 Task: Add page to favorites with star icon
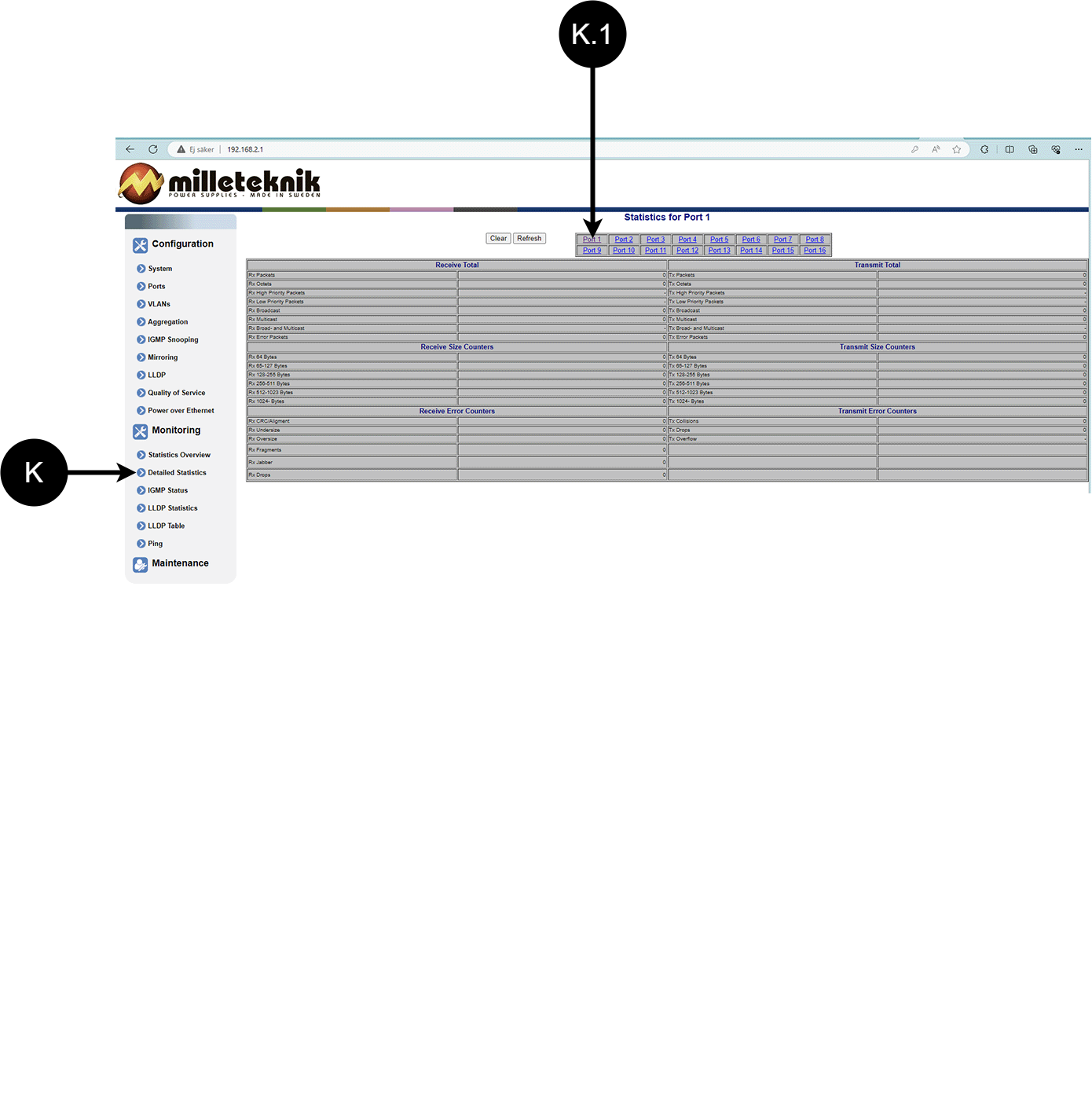[x=956, y=149]
